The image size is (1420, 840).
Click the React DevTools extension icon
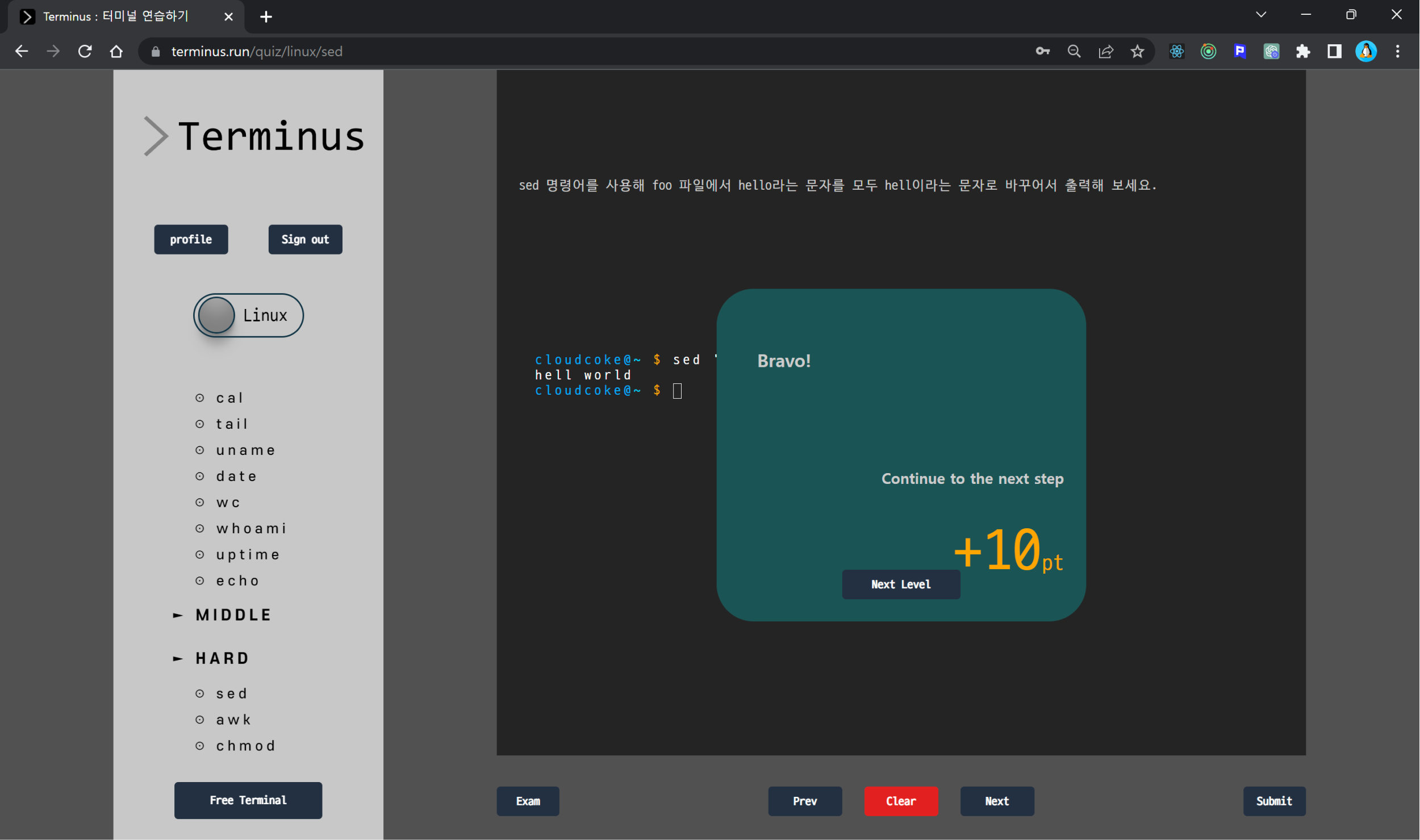pos(1176,52)
